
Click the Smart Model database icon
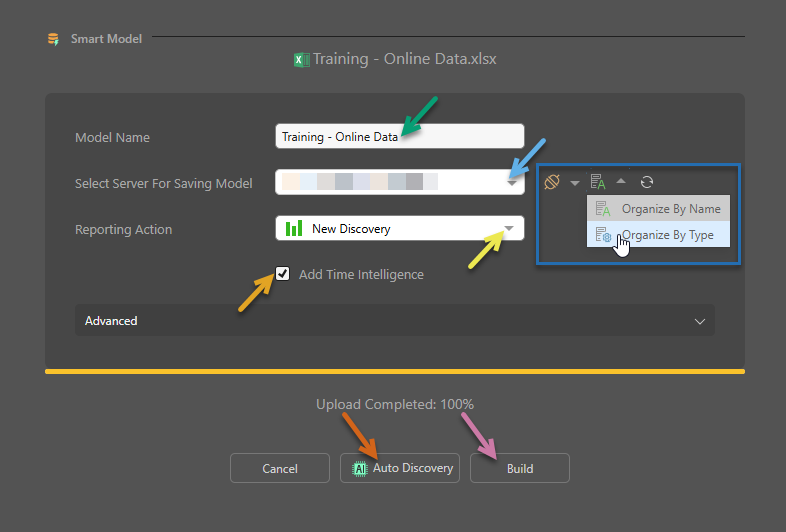click(53, 39)
